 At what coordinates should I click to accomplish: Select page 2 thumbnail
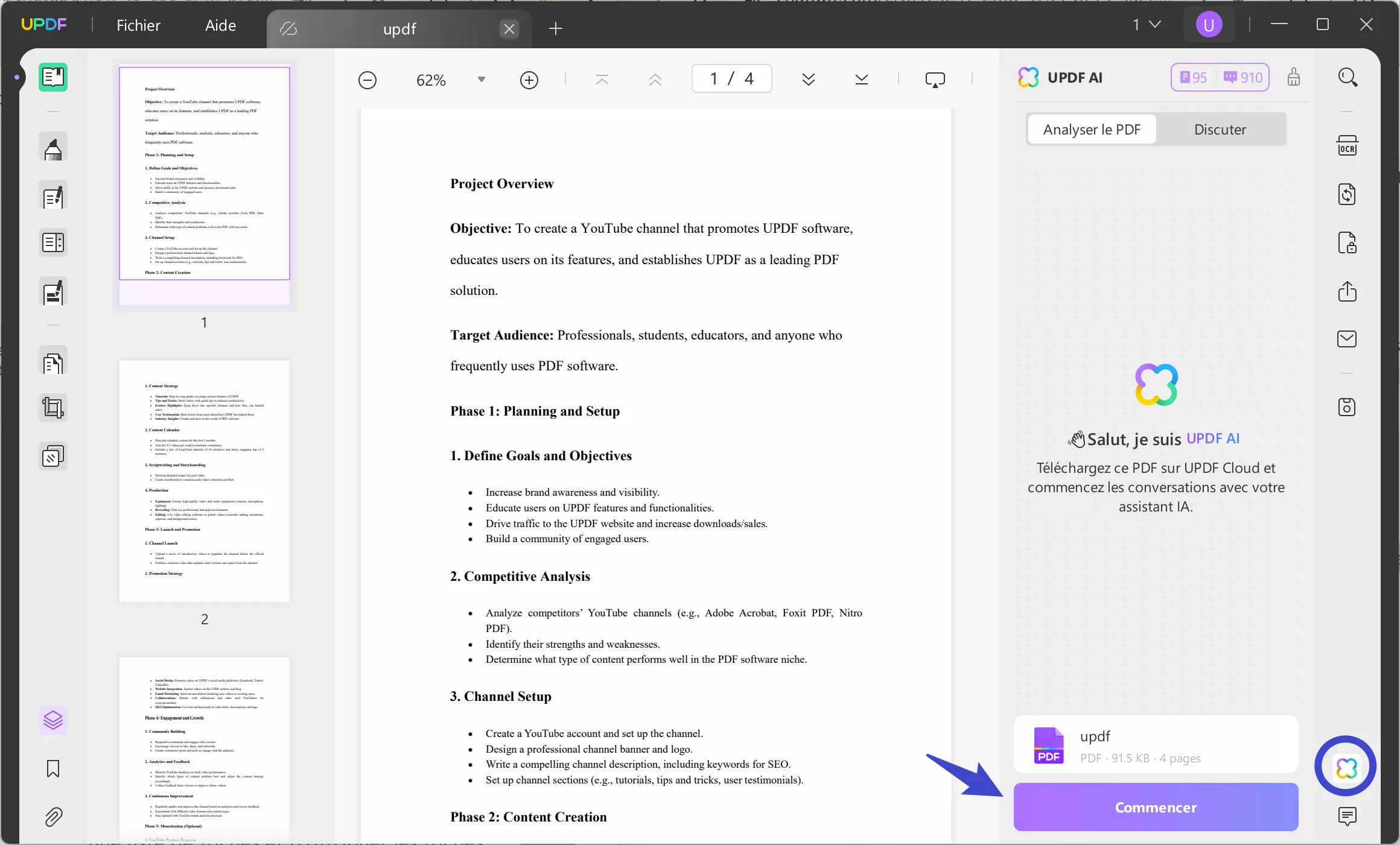tap(204, 481)
